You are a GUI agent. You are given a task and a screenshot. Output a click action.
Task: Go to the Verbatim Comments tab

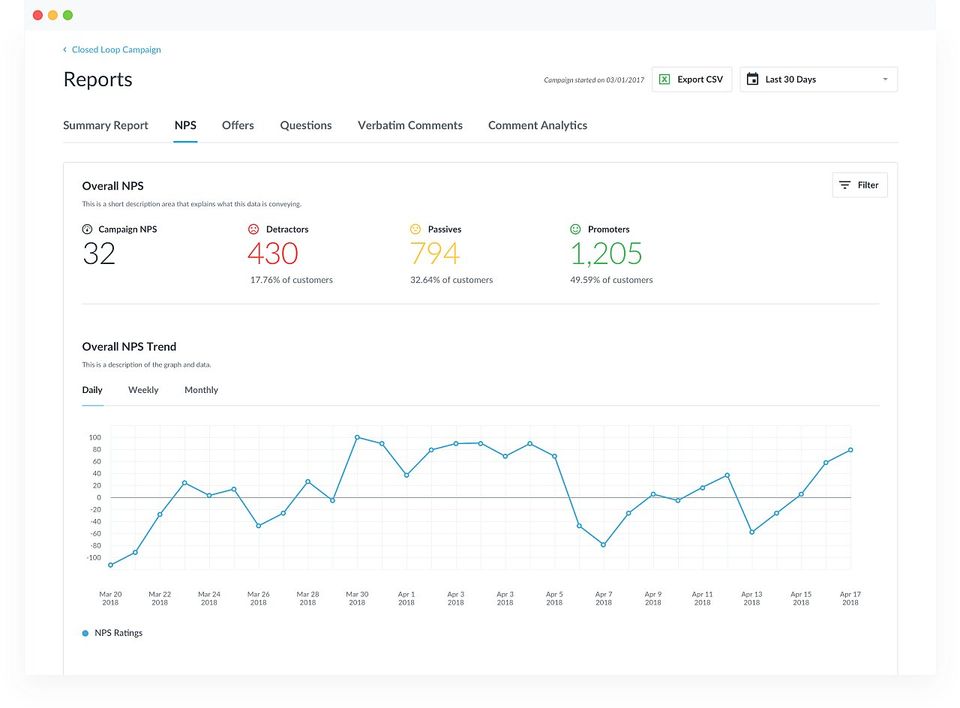[410, 125]
